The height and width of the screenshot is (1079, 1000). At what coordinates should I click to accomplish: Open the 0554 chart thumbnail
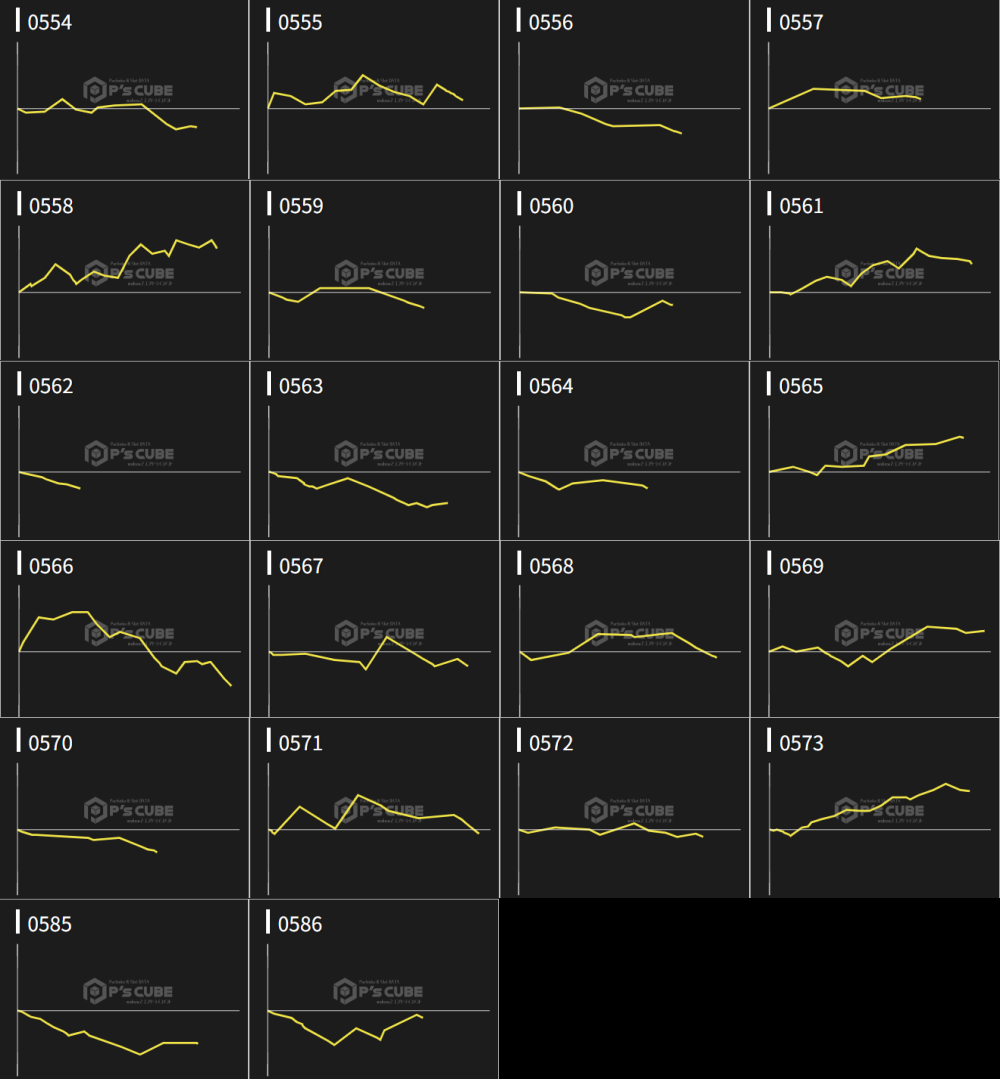(124, 90)
